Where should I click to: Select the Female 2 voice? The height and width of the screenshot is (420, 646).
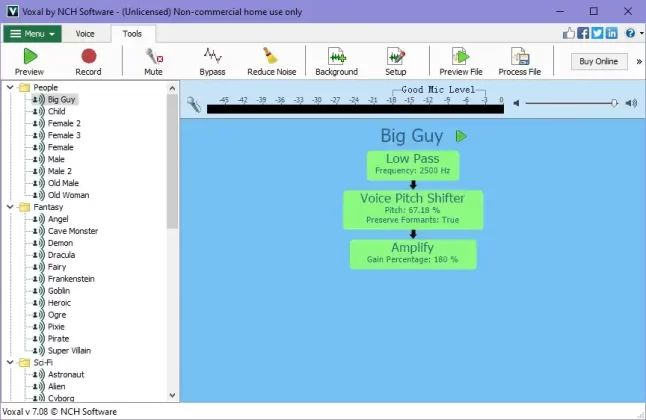pos(64,123)
